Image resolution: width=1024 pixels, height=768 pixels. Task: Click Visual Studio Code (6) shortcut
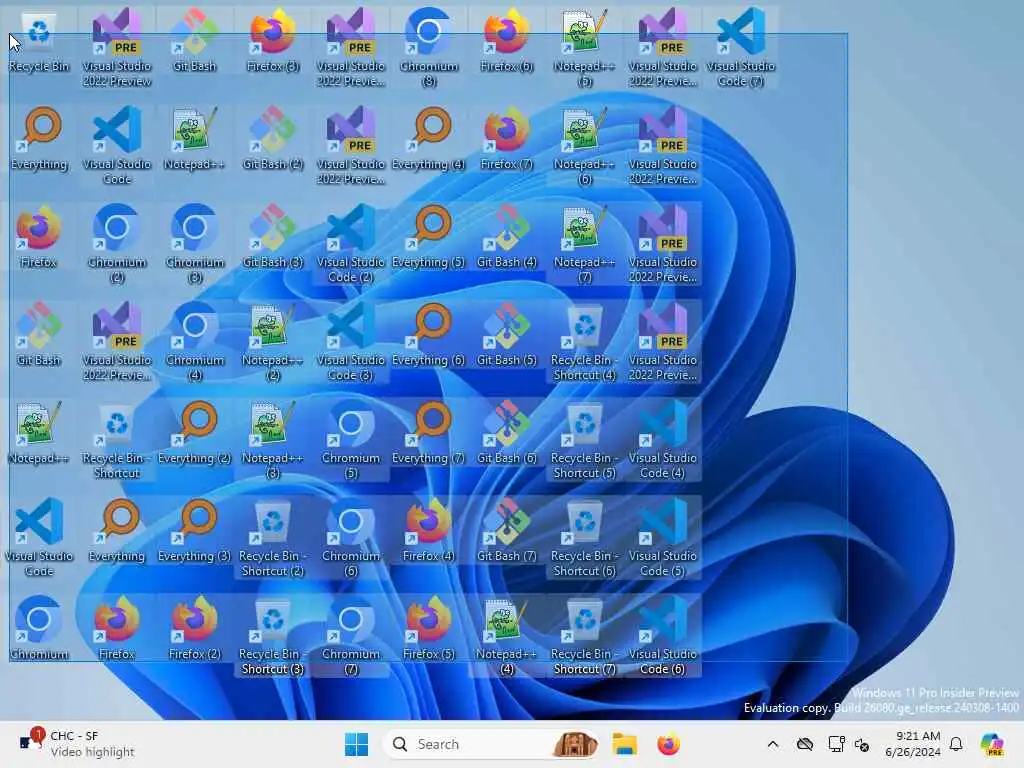tap(663, 636)
